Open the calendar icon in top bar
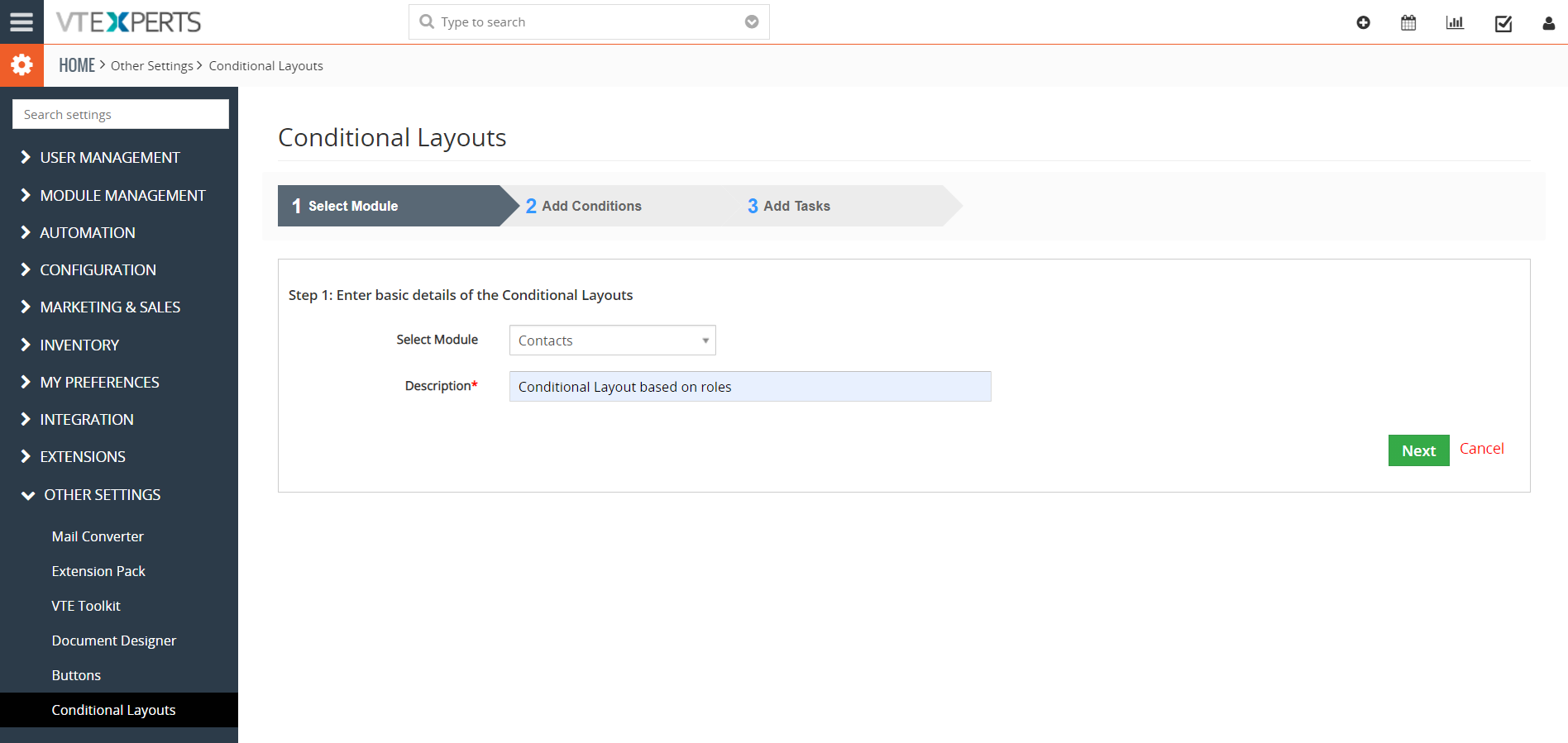This screenshot has width=1568, height=743. (1408, 23)
